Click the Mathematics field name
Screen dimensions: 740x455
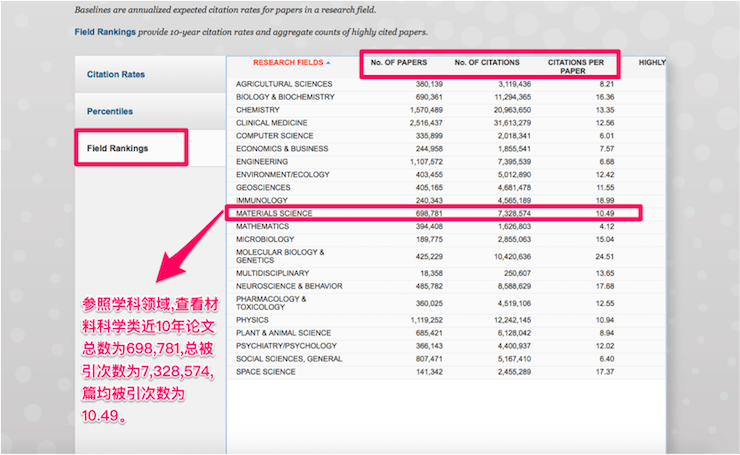pyautogui.click(x=261, y=226)
